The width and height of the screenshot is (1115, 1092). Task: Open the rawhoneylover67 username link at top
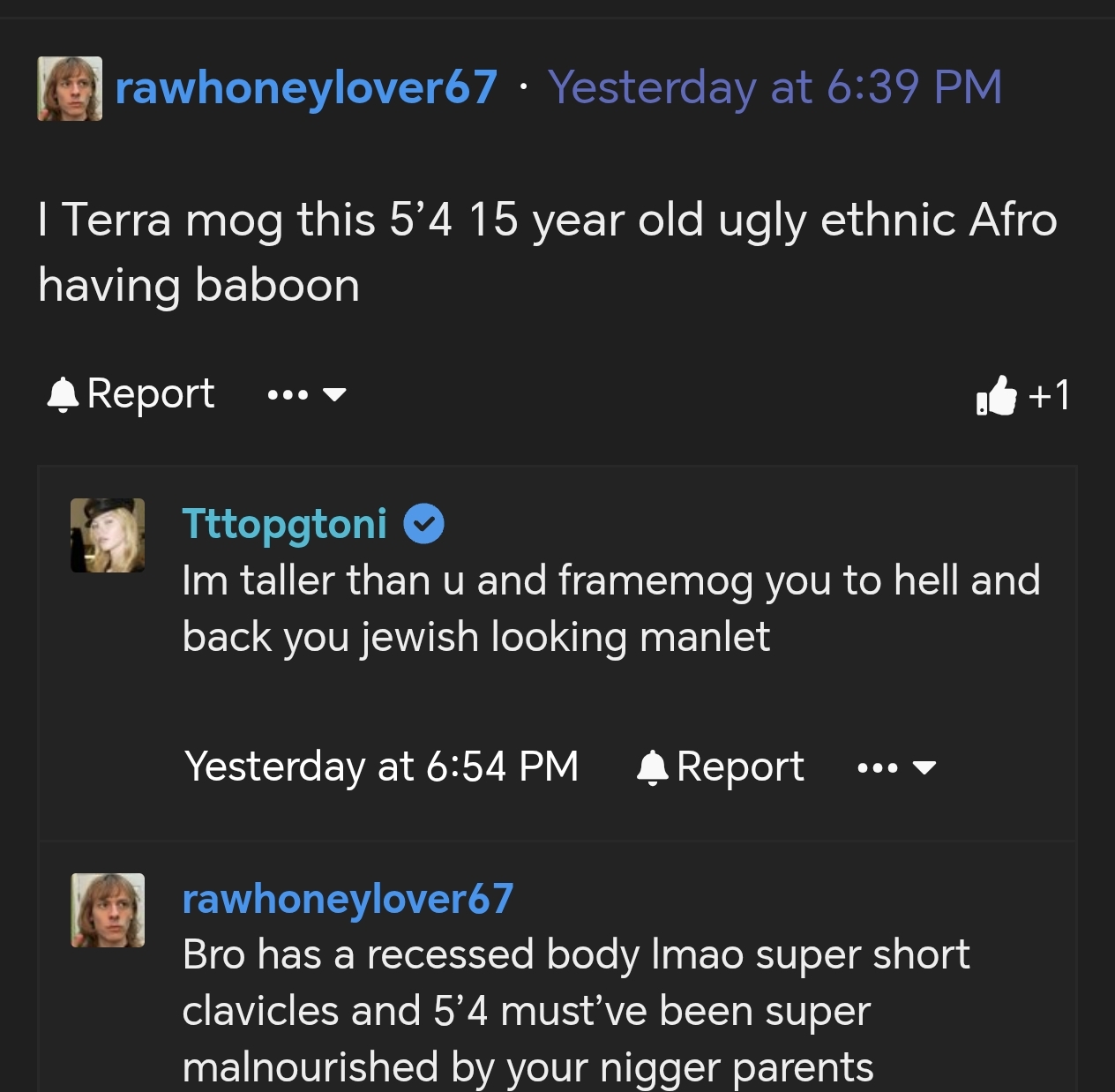[306, 88]
